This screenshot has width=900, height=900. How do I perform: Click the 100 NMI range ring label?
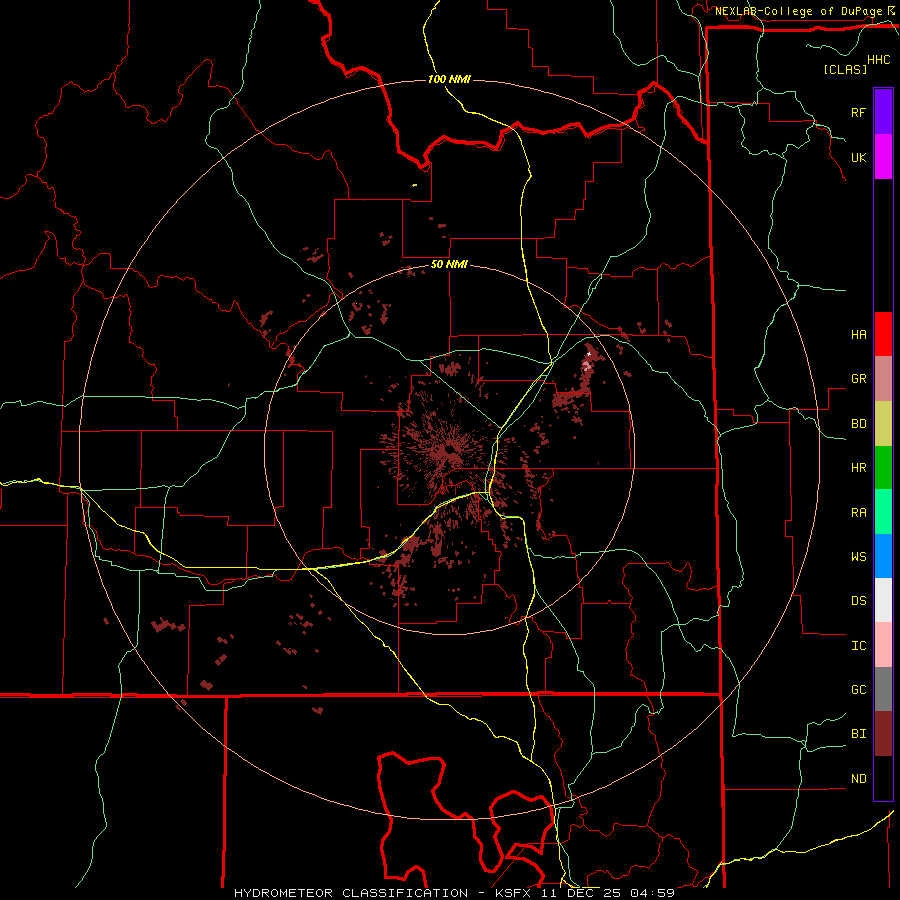tap(449, 79)
